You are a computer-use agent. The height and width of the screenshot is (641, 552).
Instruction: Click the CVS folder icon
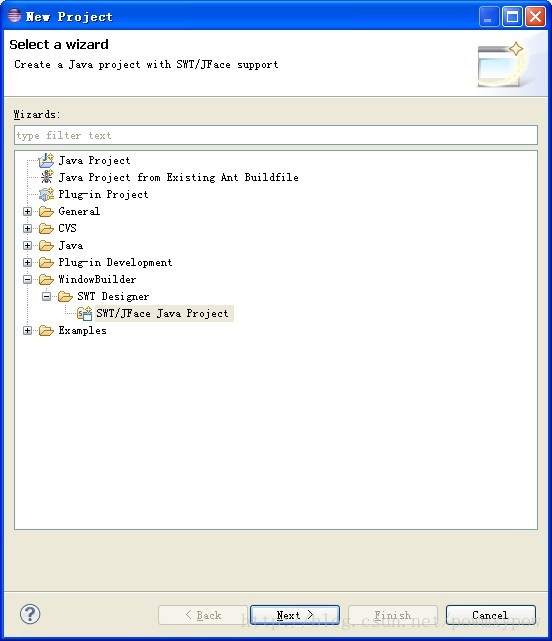pyautogui.click(x=46, y=229)
